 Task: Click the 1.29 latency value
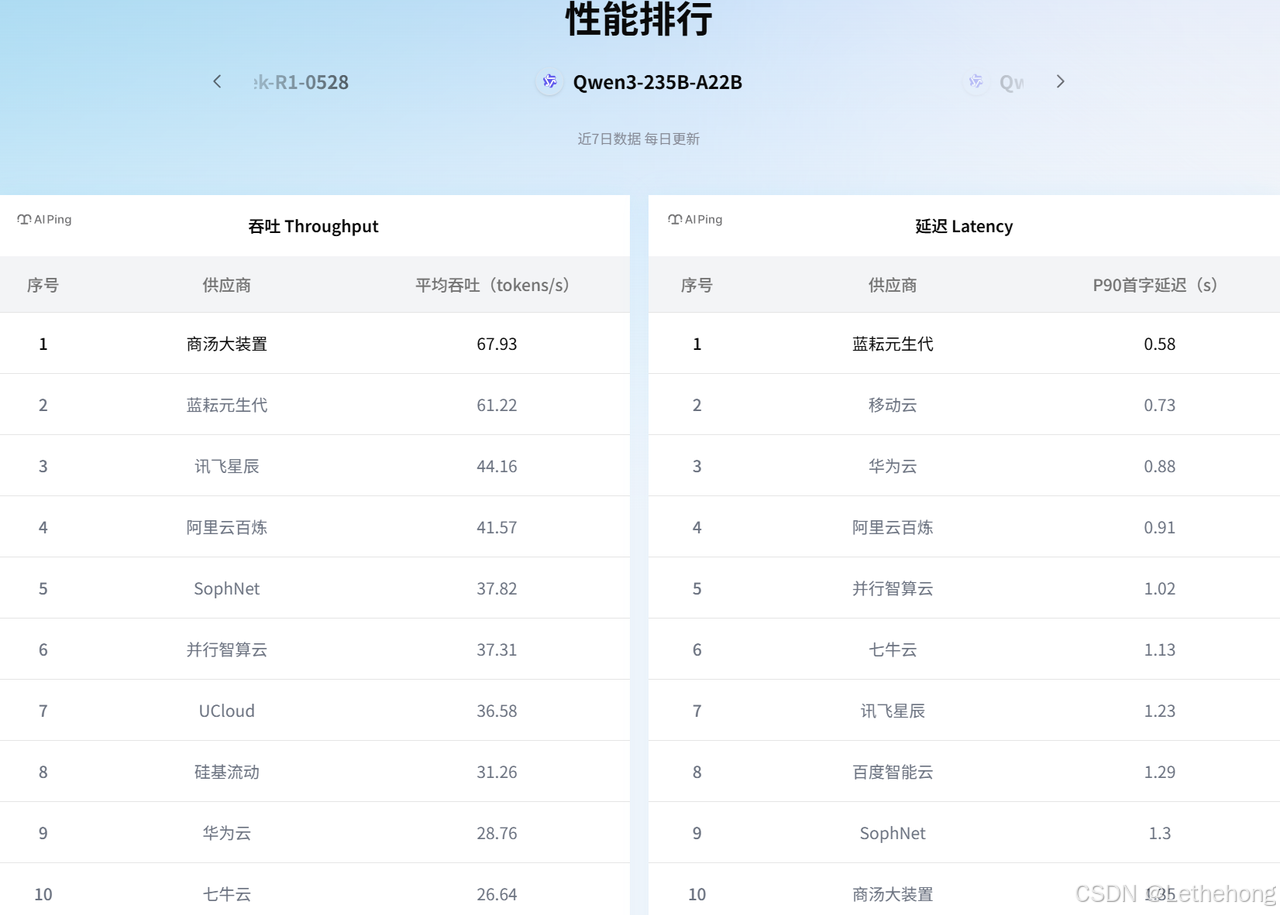coord(1160,771)
